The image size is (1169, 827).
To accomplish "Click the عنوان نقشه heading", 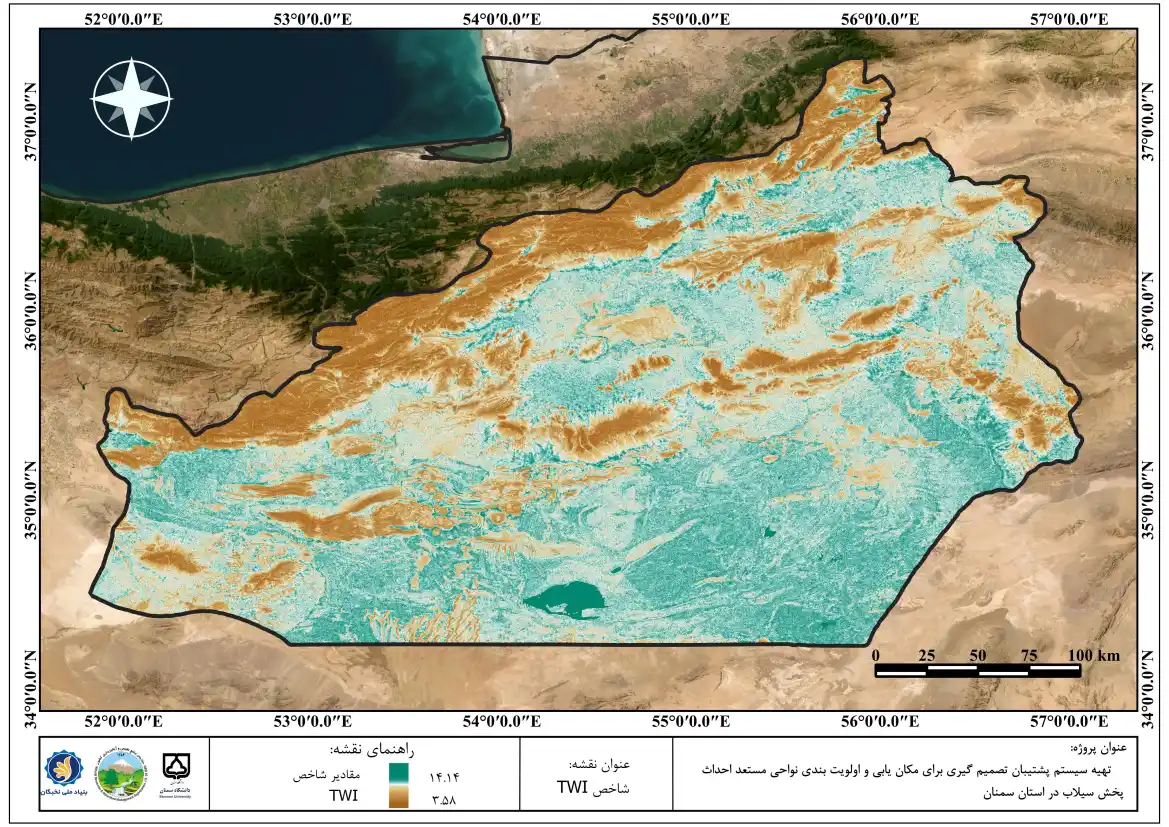I will tap(599, 764).
